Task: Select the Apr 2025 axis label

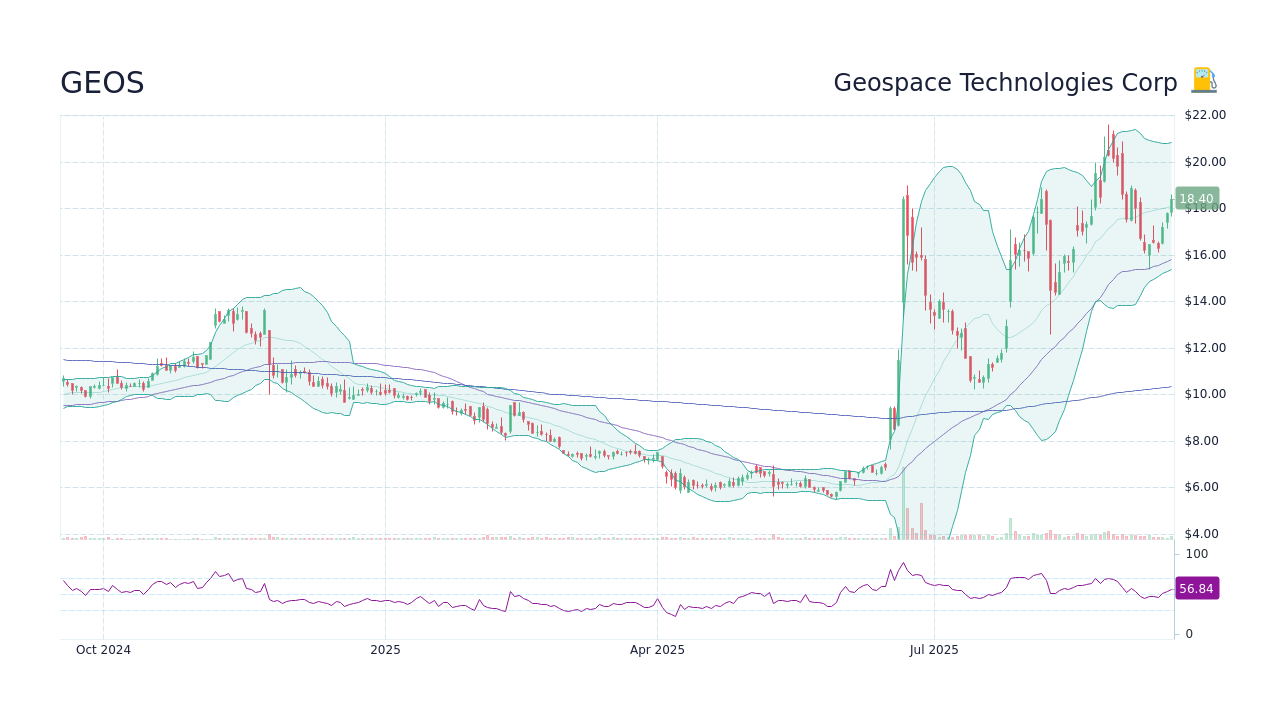Action: point(657,649)
